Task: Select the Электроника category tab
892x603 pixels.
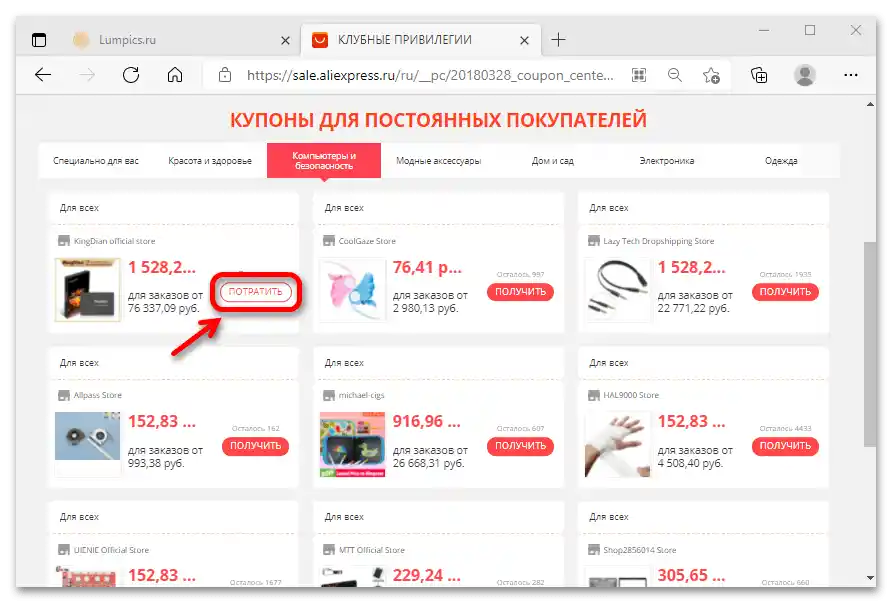Action: tap(667, 161)
